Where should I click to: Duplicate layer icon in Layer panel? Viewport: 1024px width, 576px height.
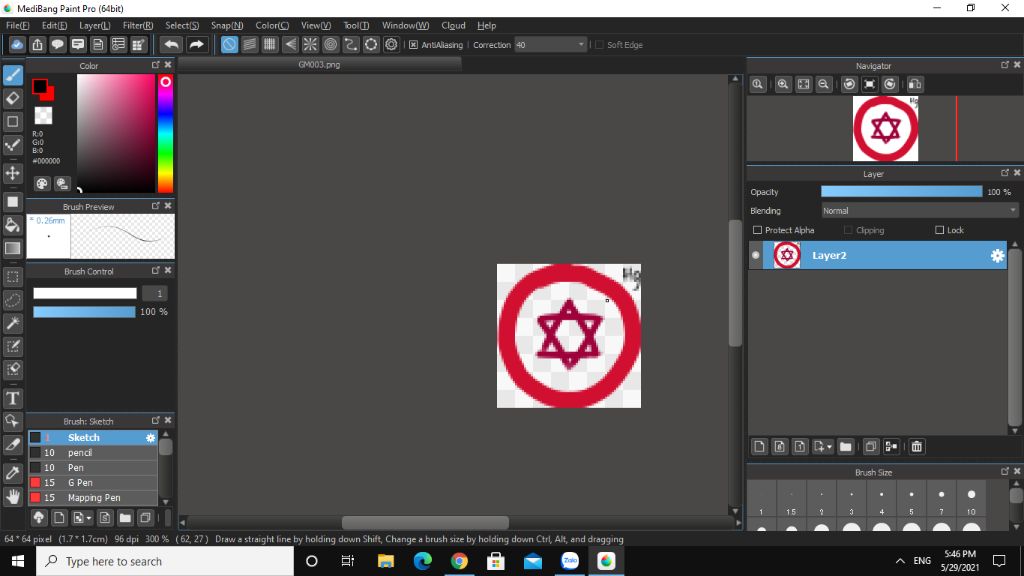(x=871, y=447)
